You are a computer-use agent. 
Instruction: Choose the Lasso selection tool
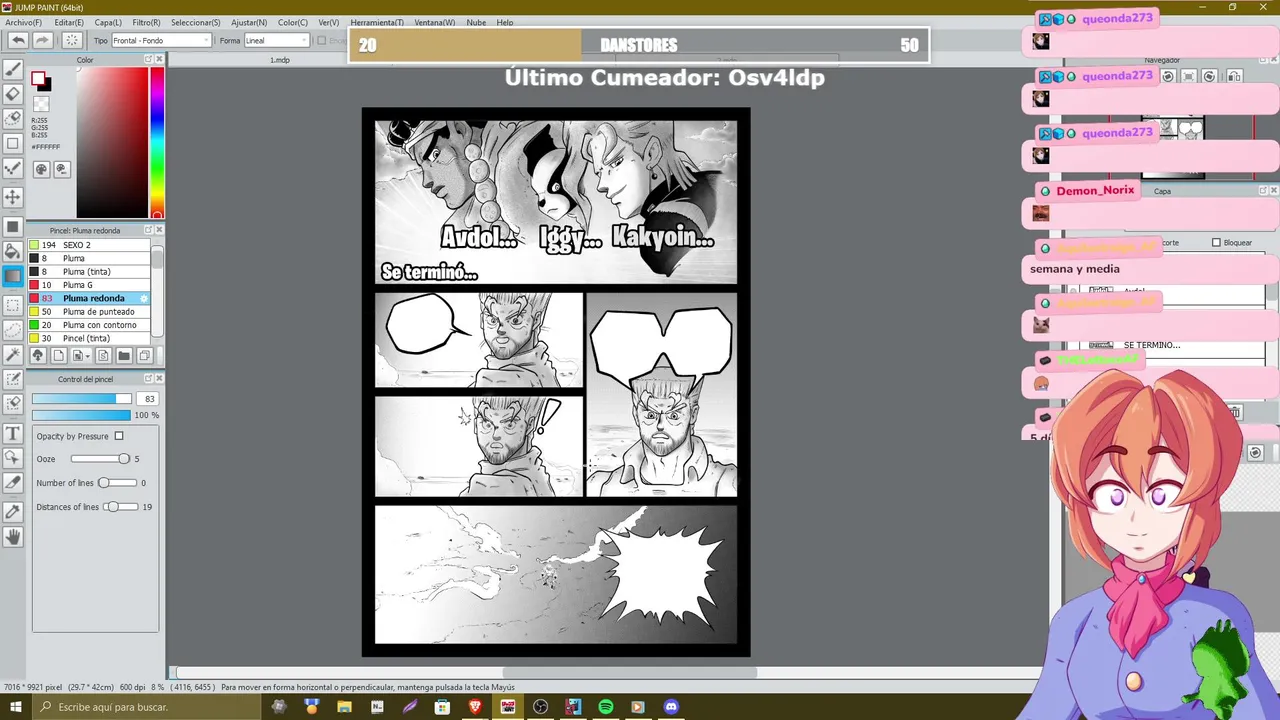[x=13, y=330]
